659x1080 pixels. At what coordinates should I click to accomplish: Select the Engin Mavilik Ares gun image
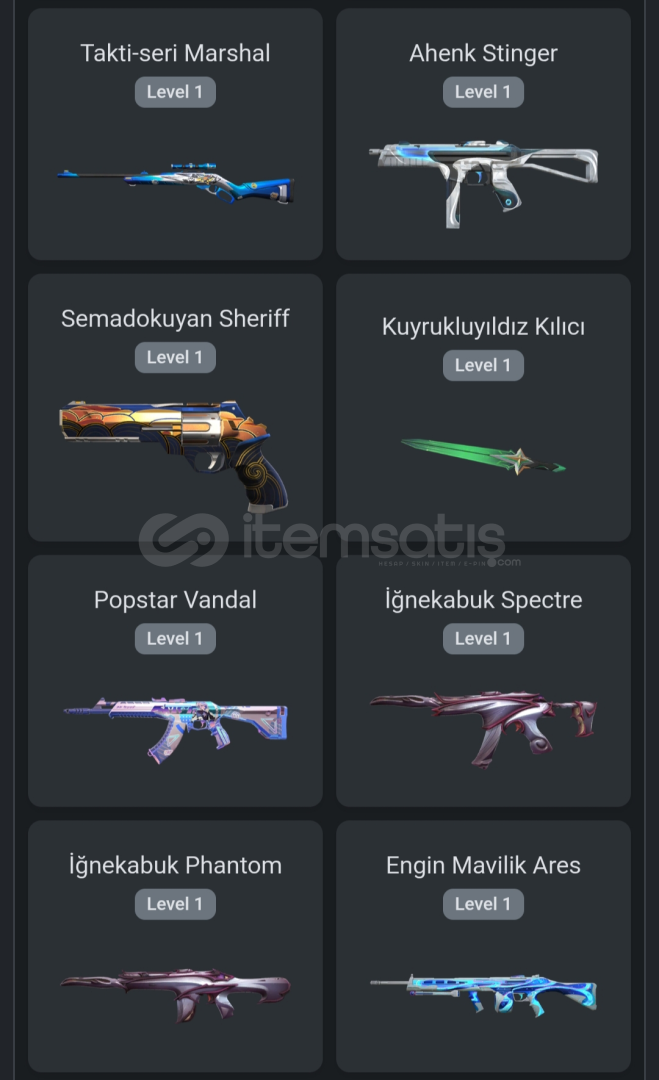coord(483,995)
